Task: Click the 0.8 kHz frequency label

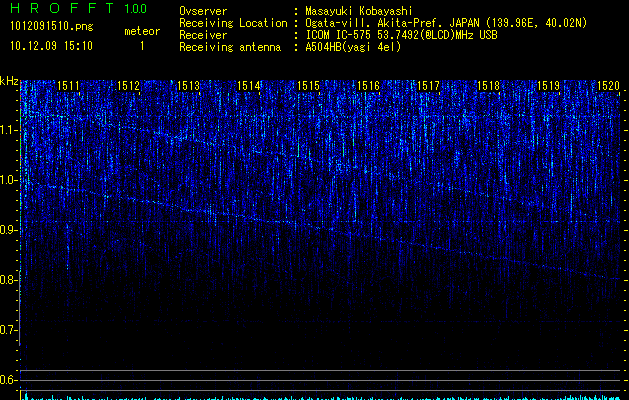Action: pyautogui.click(x=8, y=280)
